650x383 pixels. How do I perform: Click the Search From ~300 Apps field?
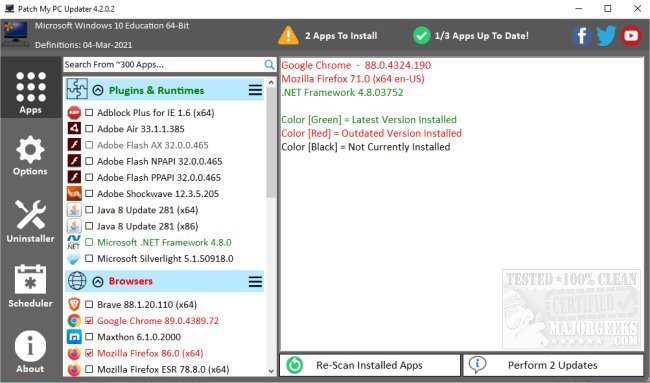(x=164, y=65)
